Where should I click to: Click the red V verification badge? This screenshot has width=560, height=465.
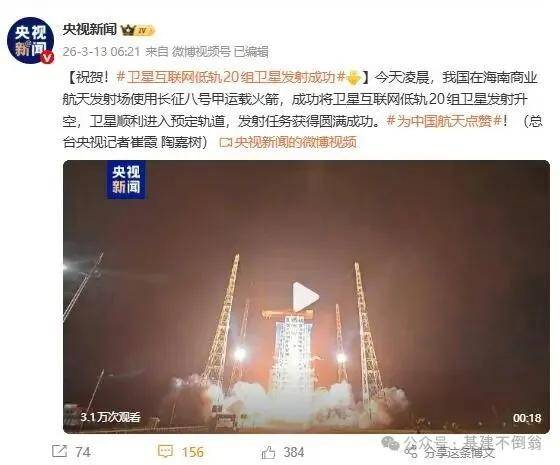pyautogui.click(x=48, y=57)
